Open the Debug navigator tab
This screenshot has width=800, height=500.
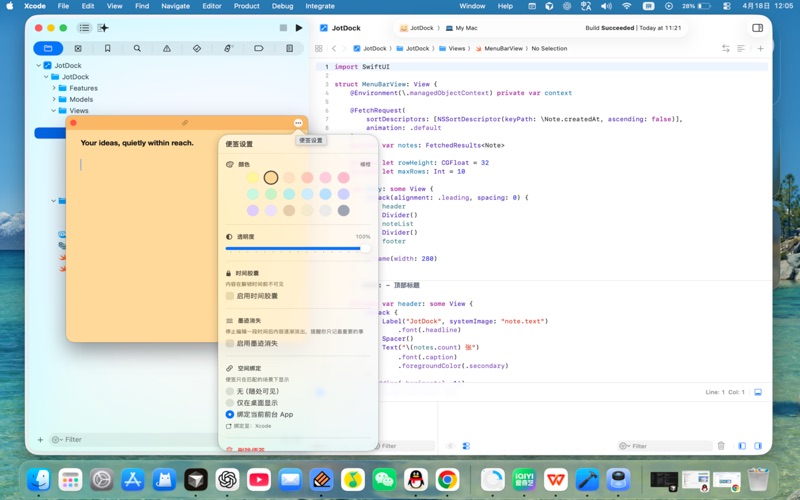pyautogui.click(x=228, y=48)
